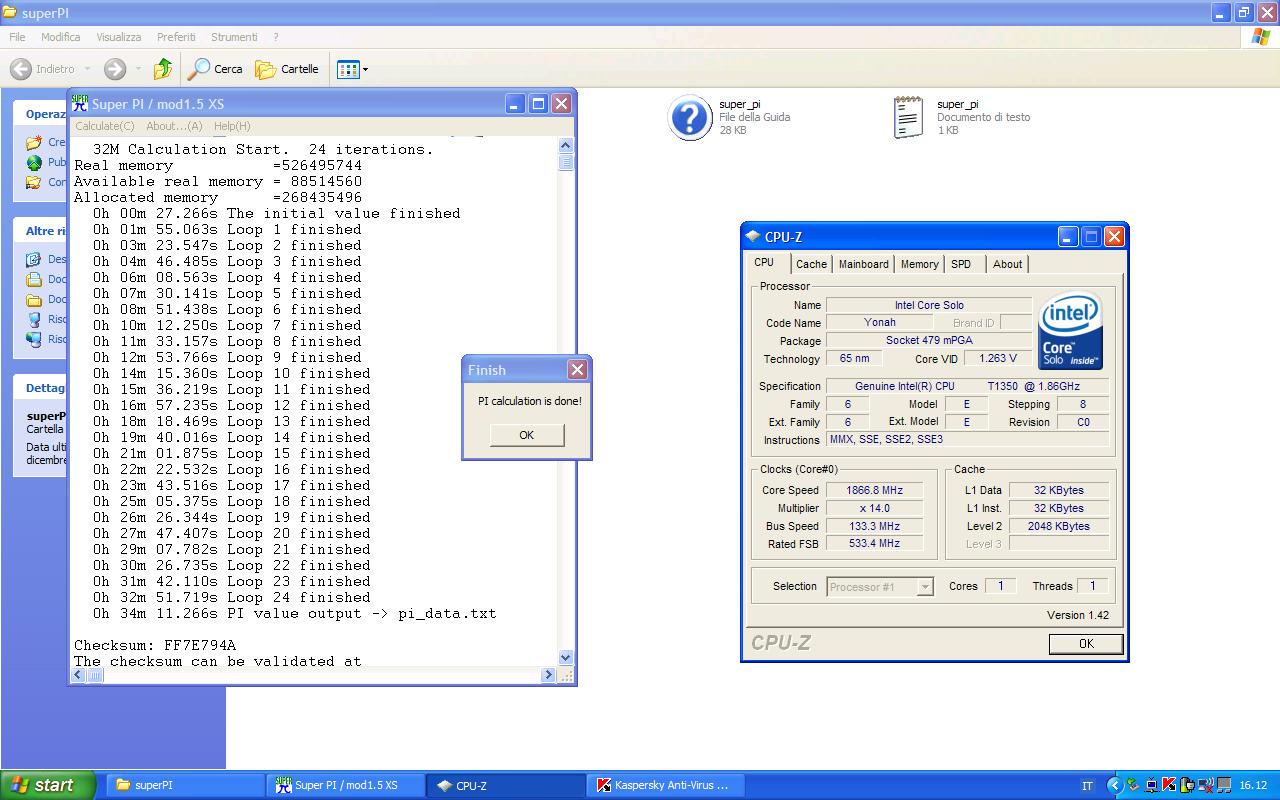Click the Super PI title bar icon
The width and height of the screenshot is (1280, 800).
point(80,103)
